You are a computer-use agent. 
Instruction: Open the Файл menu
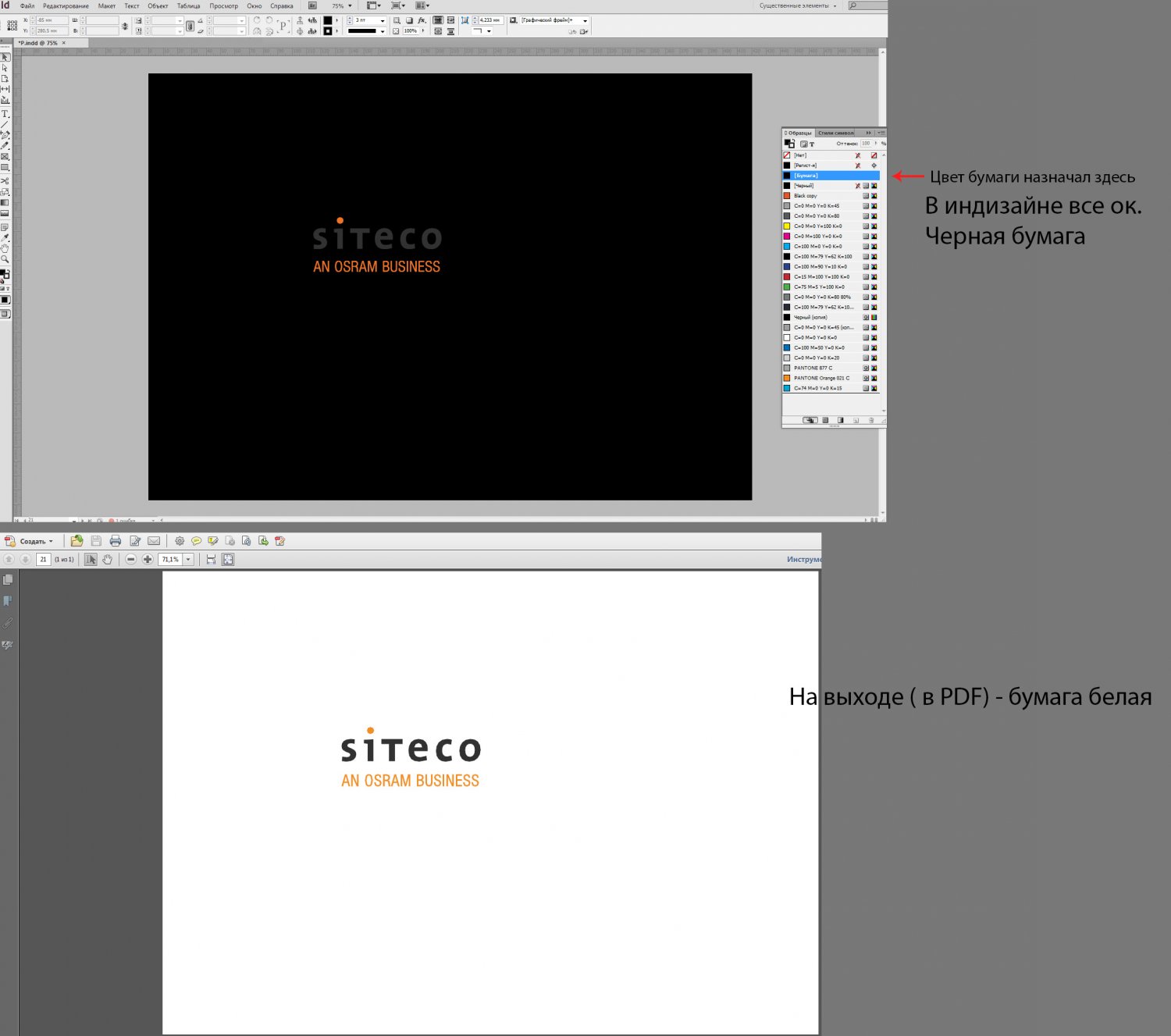click(27, 6)
